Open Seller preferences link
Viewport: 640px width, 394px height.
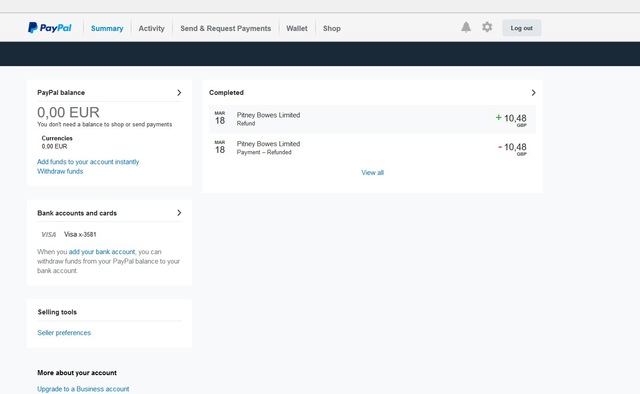tap(64, 333)
